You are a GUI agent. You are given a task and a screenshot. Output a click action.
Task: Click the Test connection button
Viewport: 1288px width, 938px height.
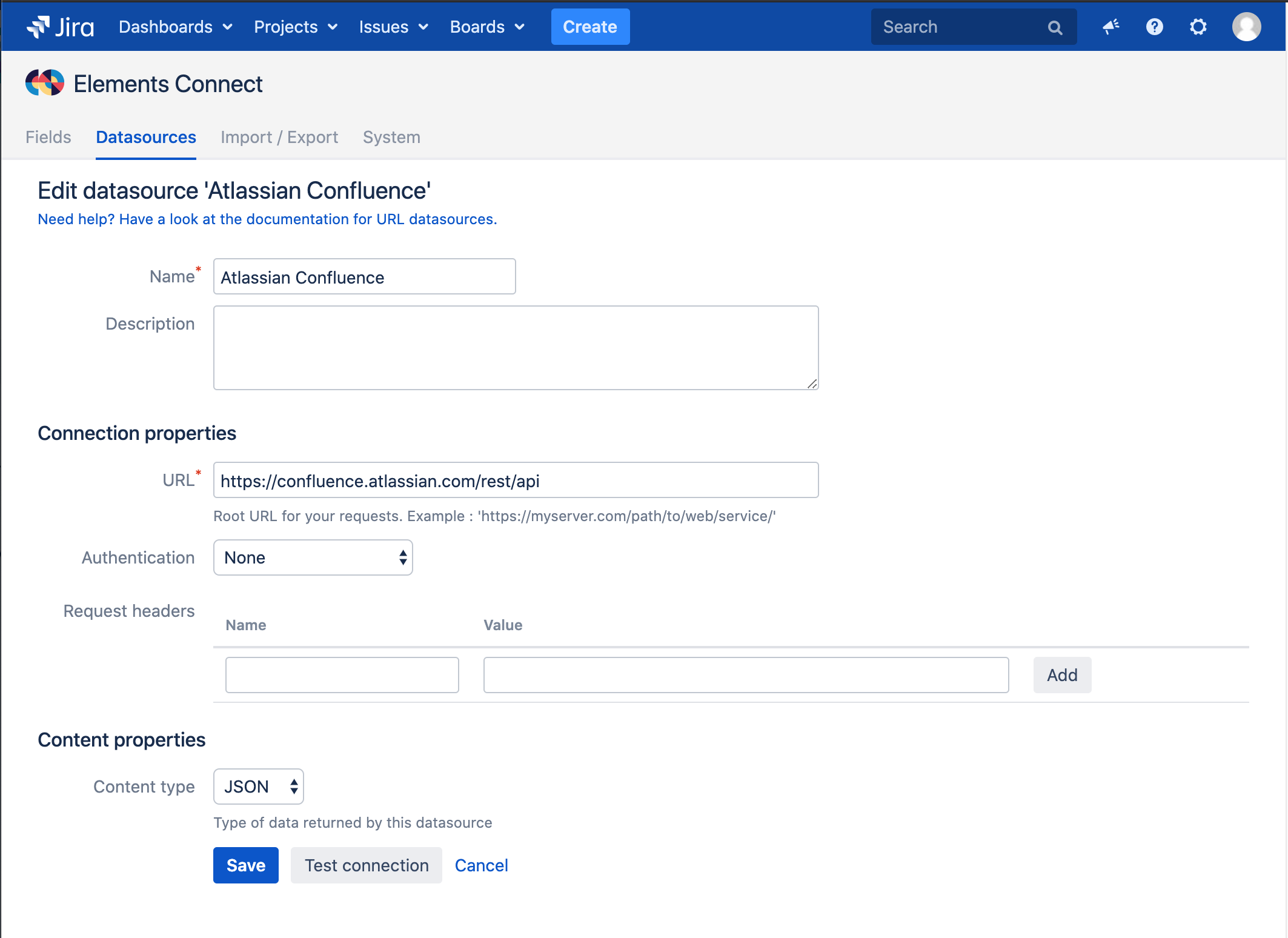point(366,865)
